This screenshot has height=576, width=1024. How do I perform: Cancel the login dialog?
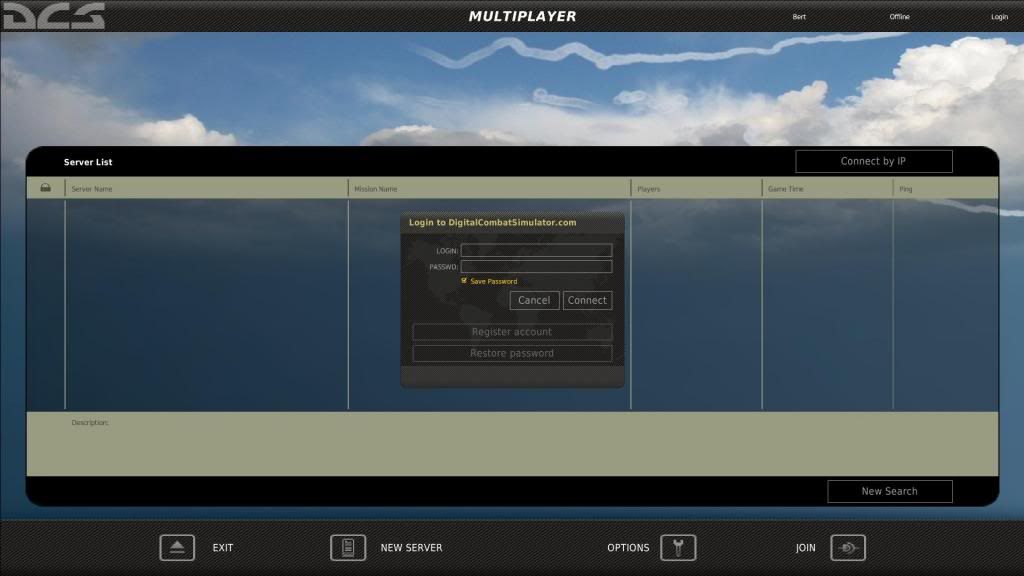tap(534, 300)
